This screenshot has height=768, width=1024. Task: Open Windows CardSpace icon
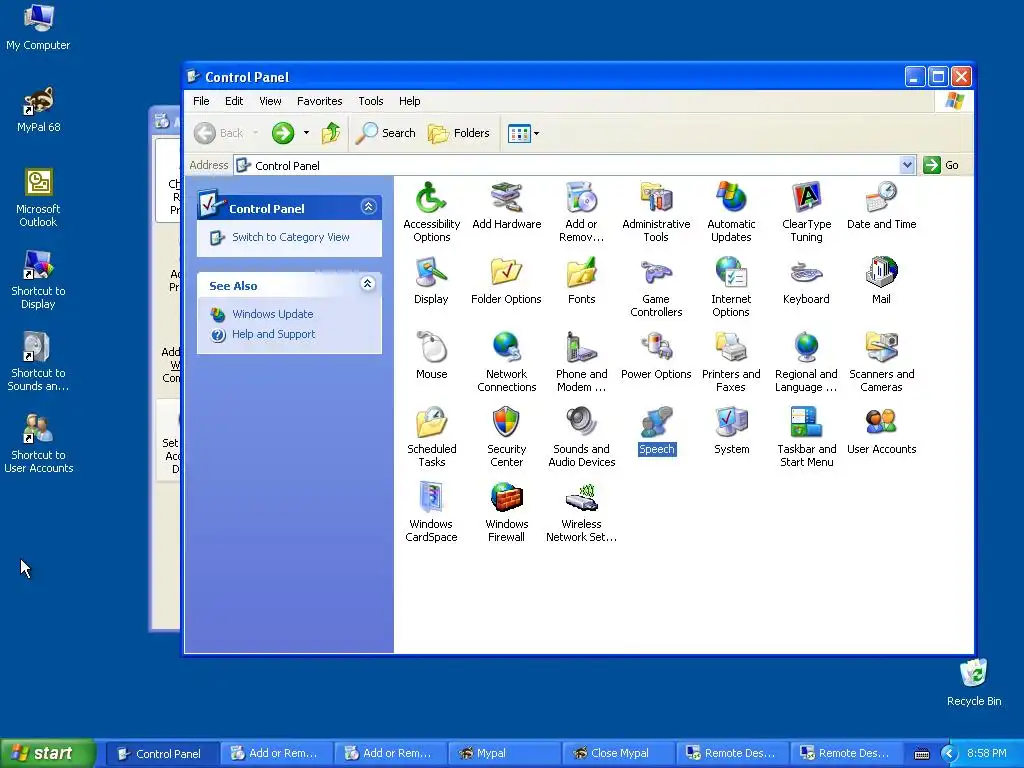click(431, 512)
